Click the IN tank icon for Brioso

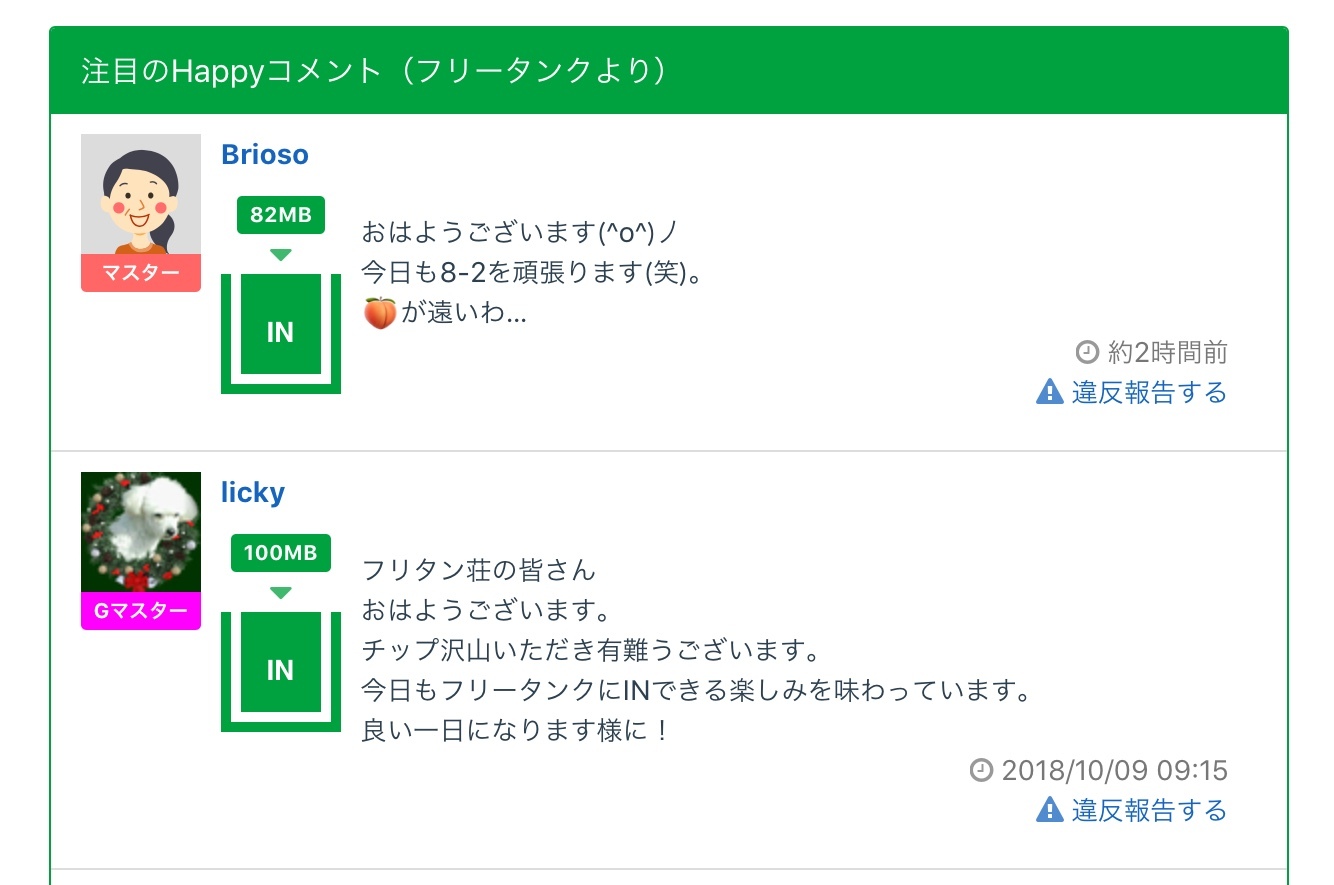281,333
